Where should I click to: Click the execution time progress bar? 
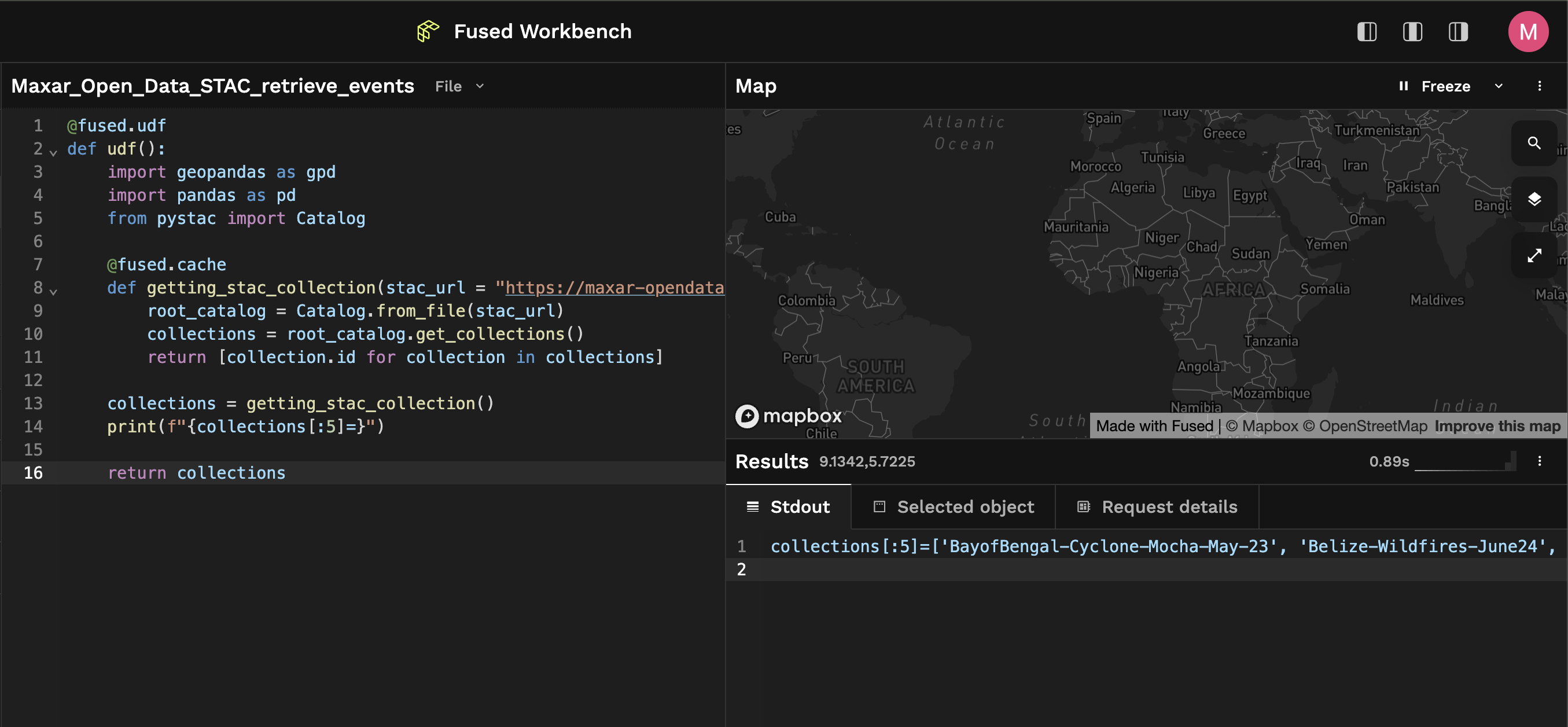(x=1465, y=461)
